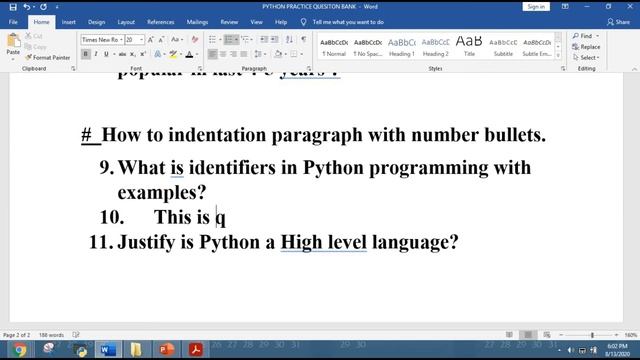Toggle Italic formatting

point(96,54)
